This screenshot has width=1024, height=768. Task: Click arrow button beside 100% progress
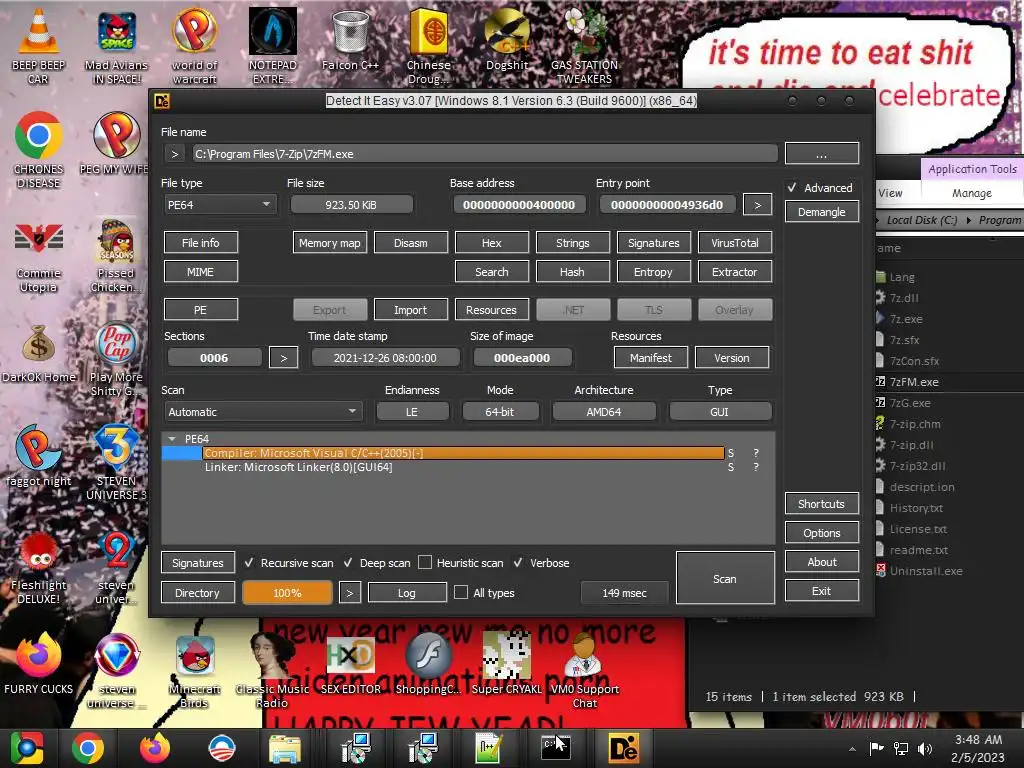click(x=349, y=593)
